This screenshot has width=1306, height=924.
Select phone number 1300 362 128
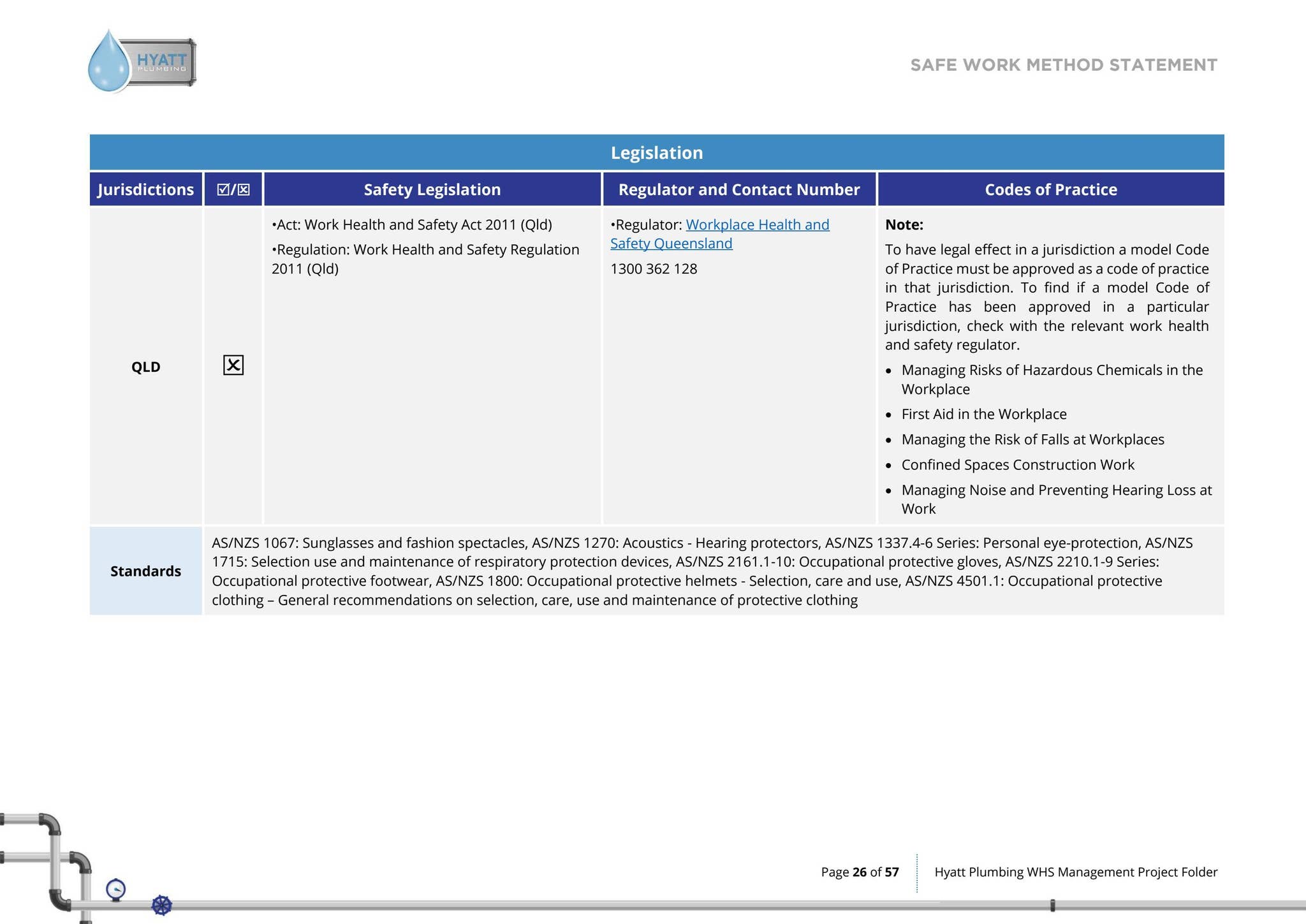coord(654,269)
